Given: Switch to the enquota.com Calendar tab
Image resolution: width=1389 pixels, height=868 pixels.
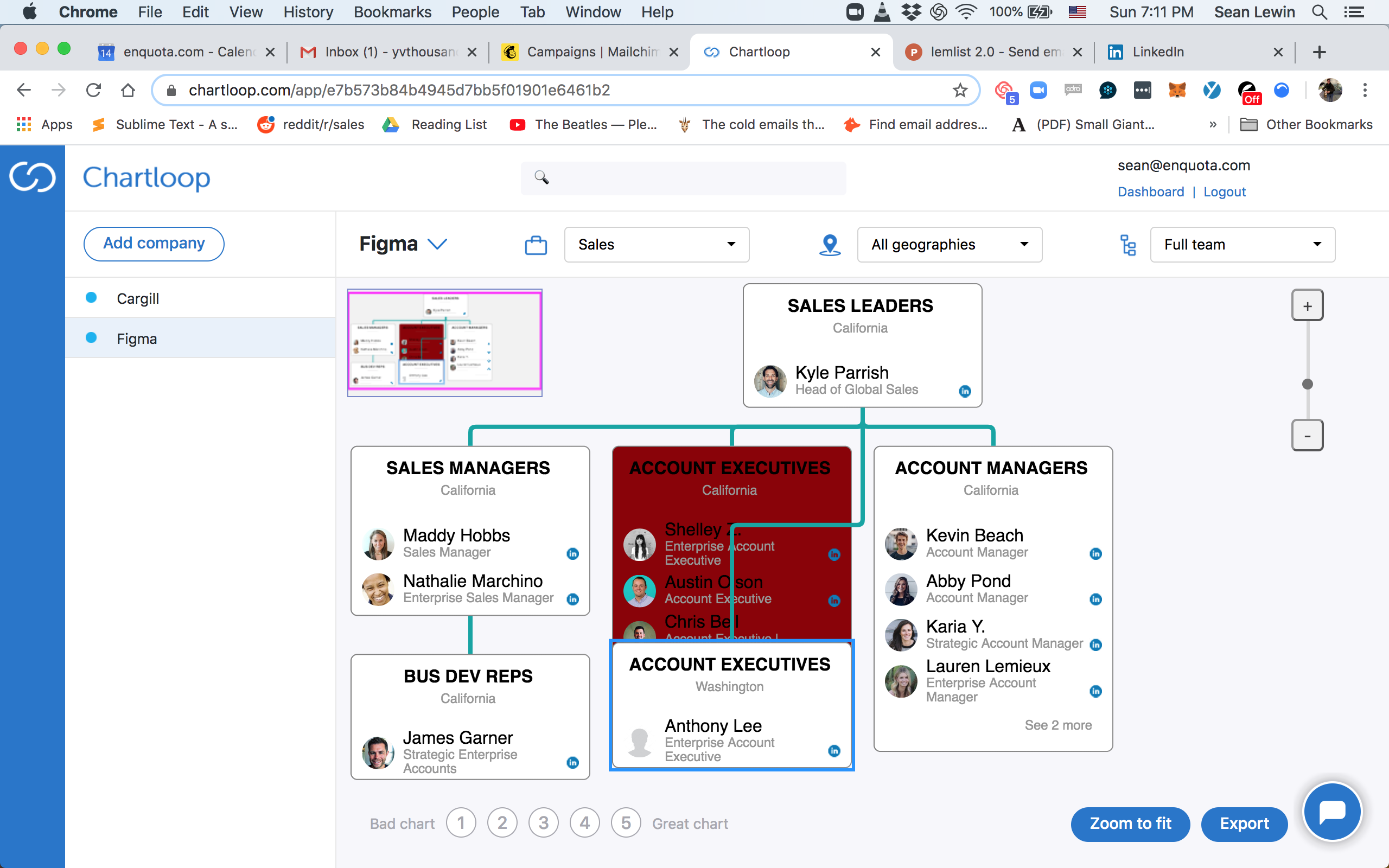Looking at the screenshot, I should pos(187,52).
